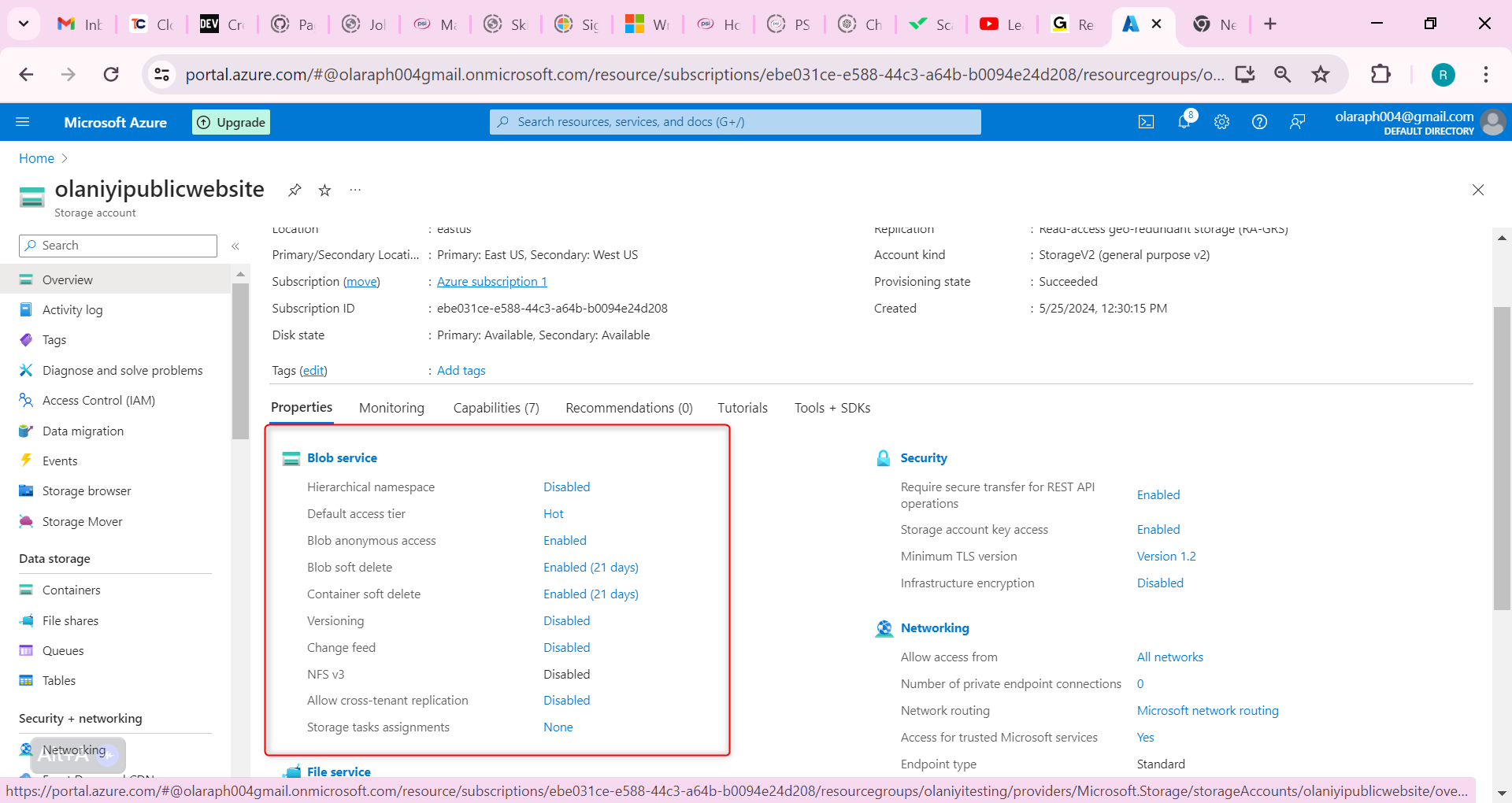Click the move subscription link
The height and width of the screenshot is (803, 1512).
pyautogui.click(x=361, y=282)
